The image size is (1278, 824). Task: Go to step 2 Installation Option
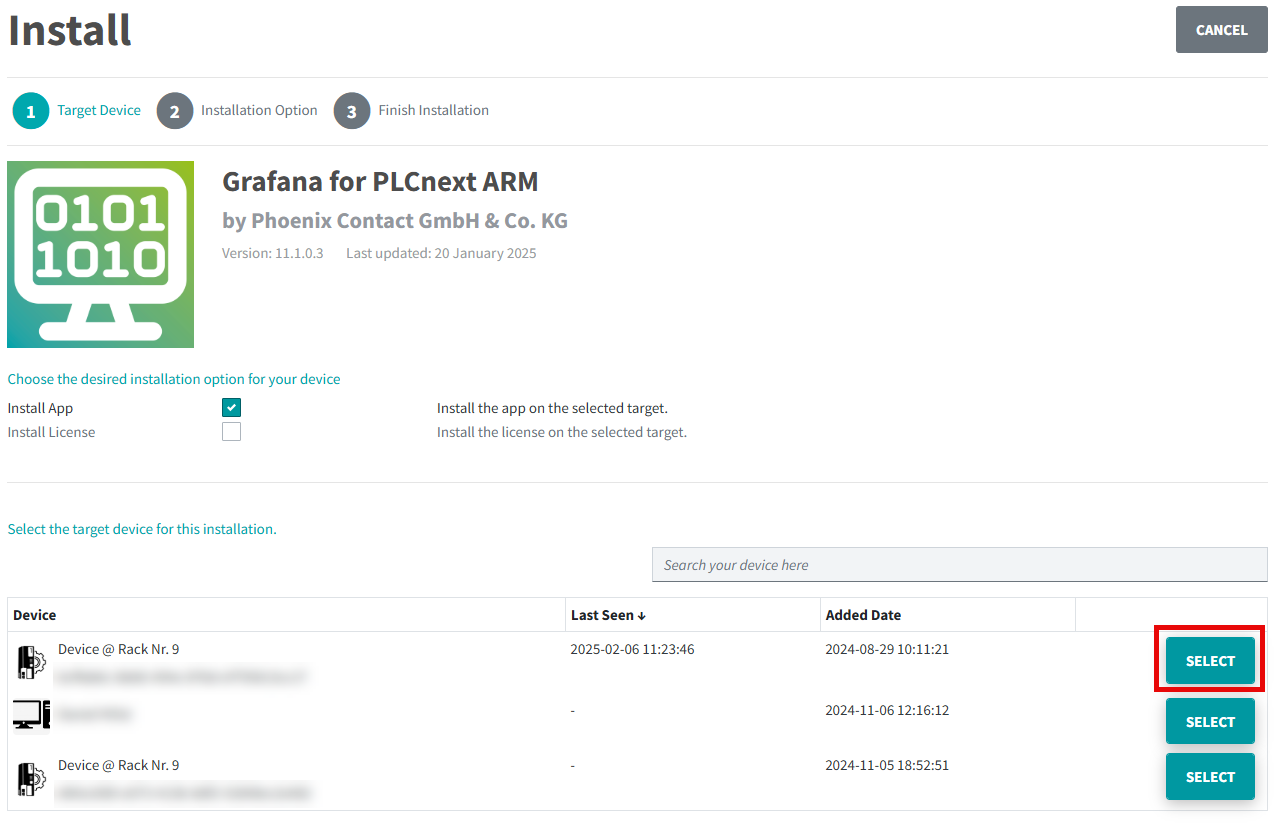pyautogui.click(x=237, y=111)
